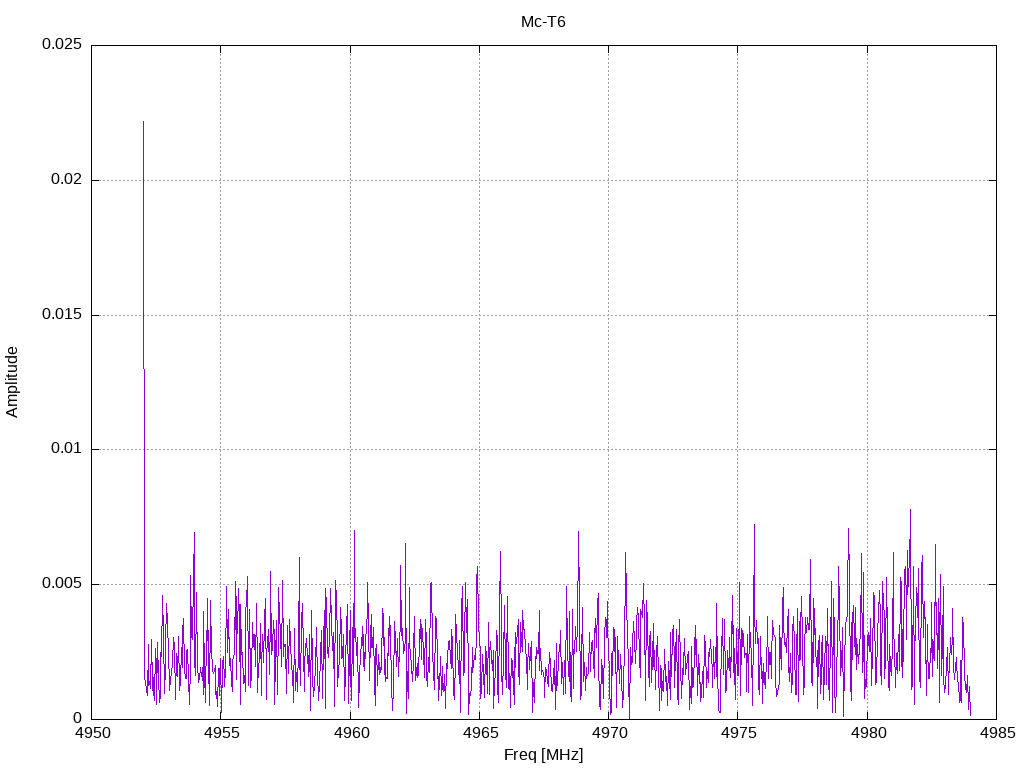Click the peak tip just past 4960 MHz
The image size is (1024, 768).
(353, 530)
